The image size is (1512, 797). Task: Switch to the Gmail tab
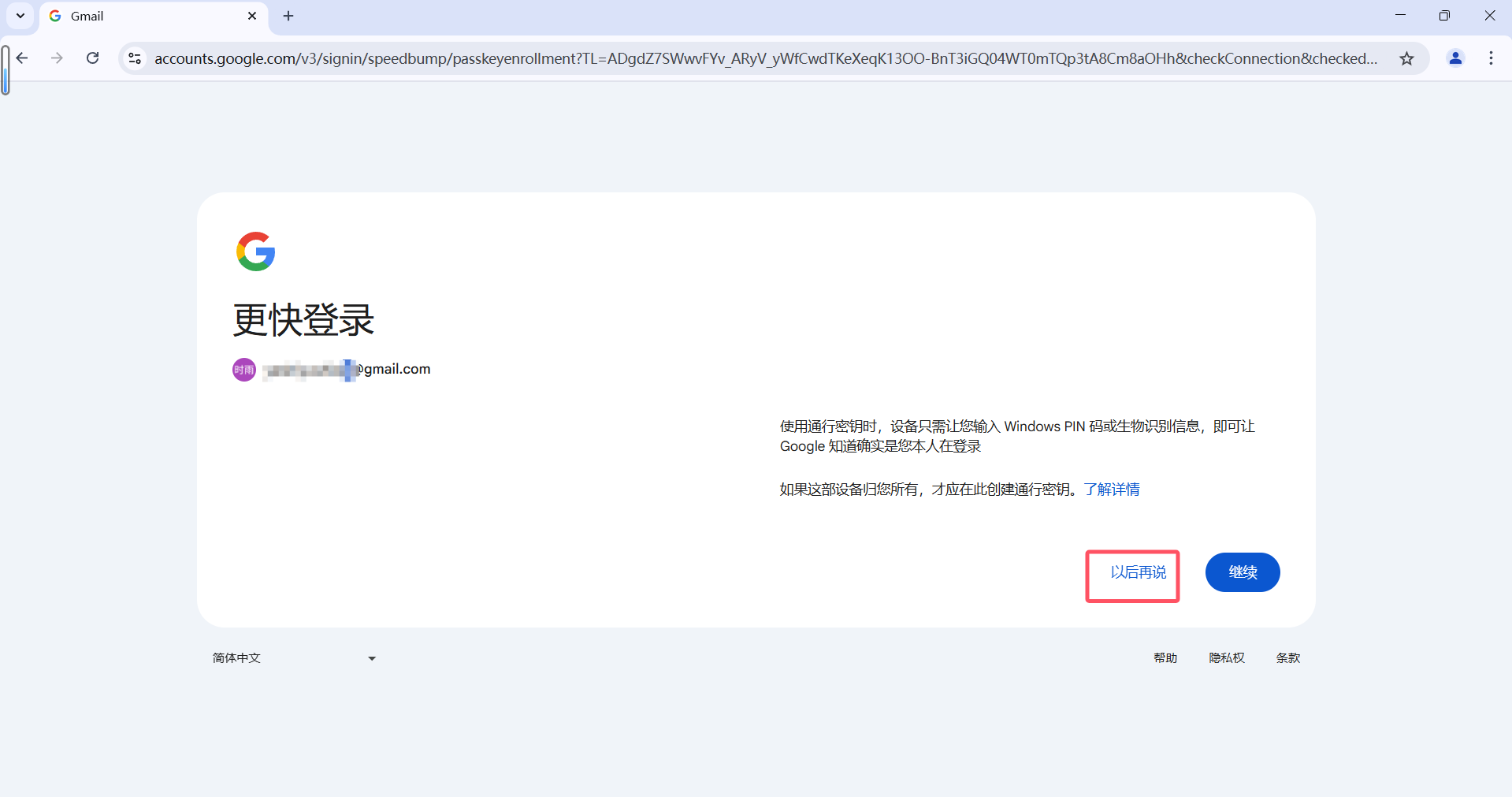pos(154,16)
